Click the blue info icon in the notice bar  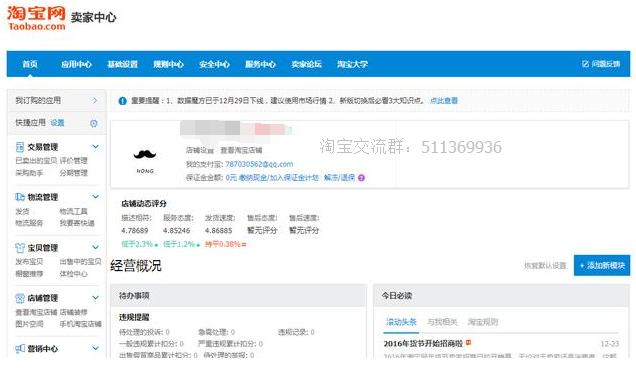click(x=122, y=101)
